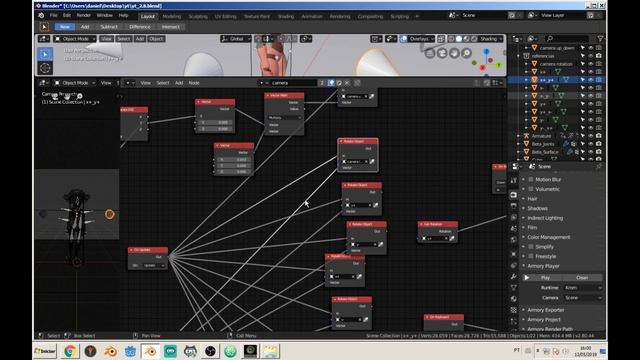Open the Object Data properties tab icon

513,288
